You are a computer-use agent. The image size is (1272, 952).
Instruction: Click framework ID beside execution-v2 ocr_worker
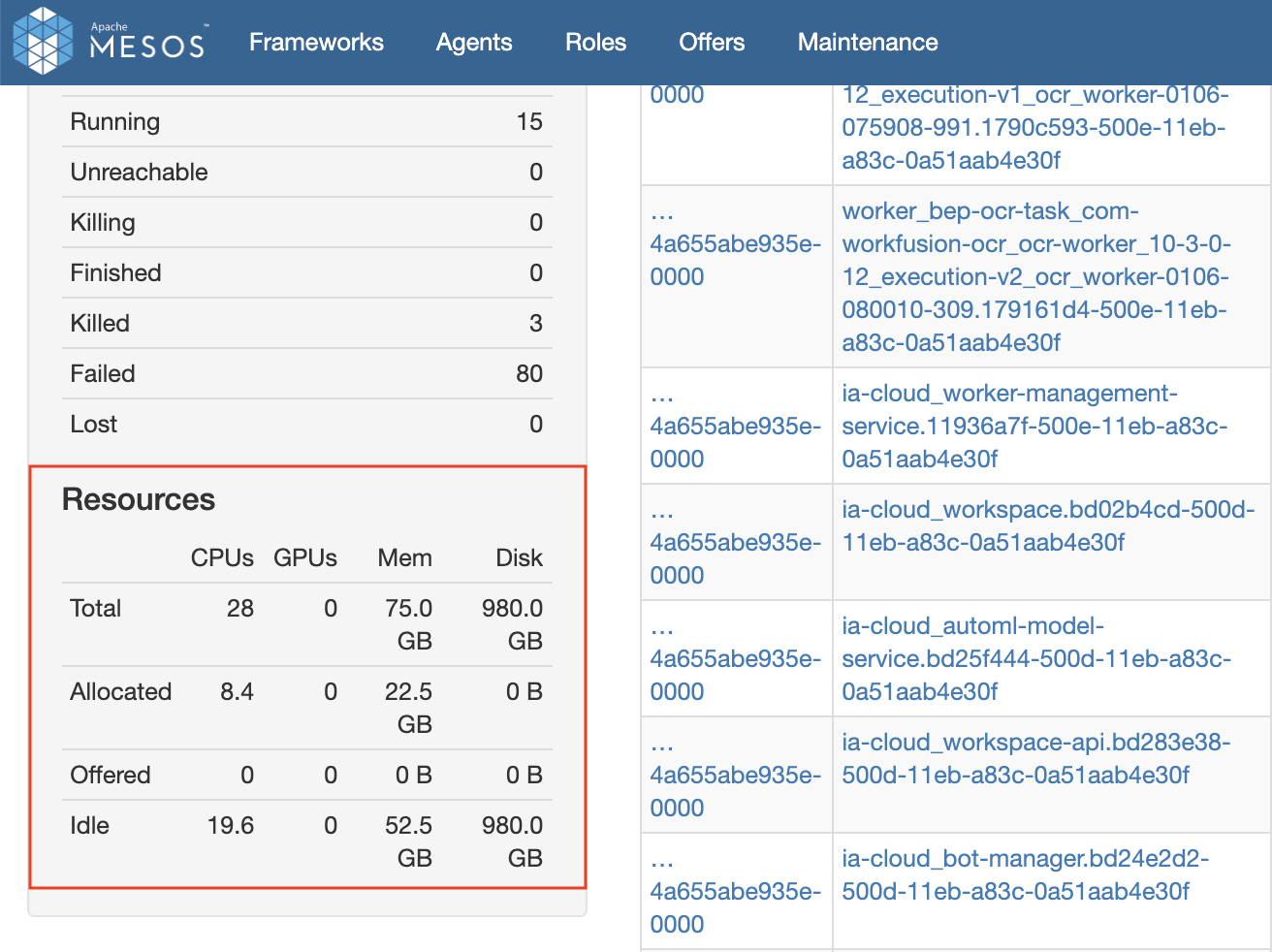735,243
